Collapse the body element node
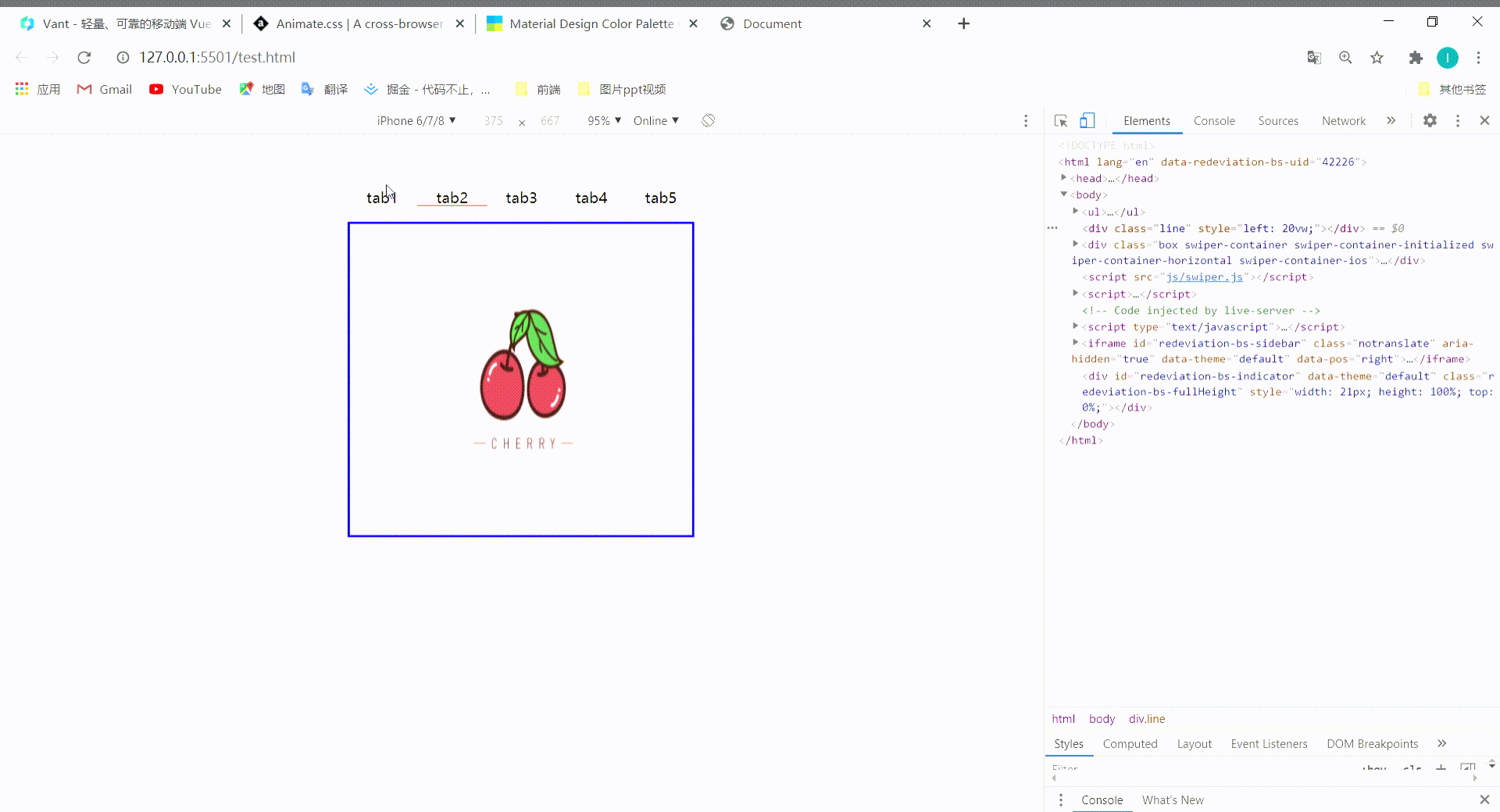This screenshot has height=812, width=1500. [x=1064, y=194]
